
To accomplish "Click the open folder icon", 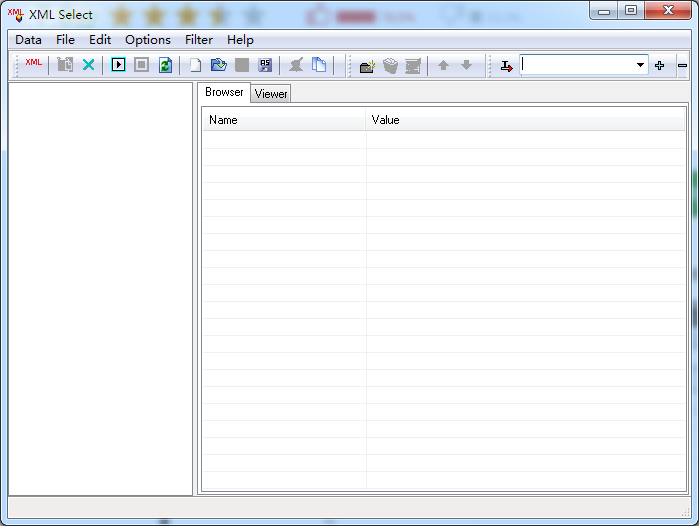I will click(218, 65).
